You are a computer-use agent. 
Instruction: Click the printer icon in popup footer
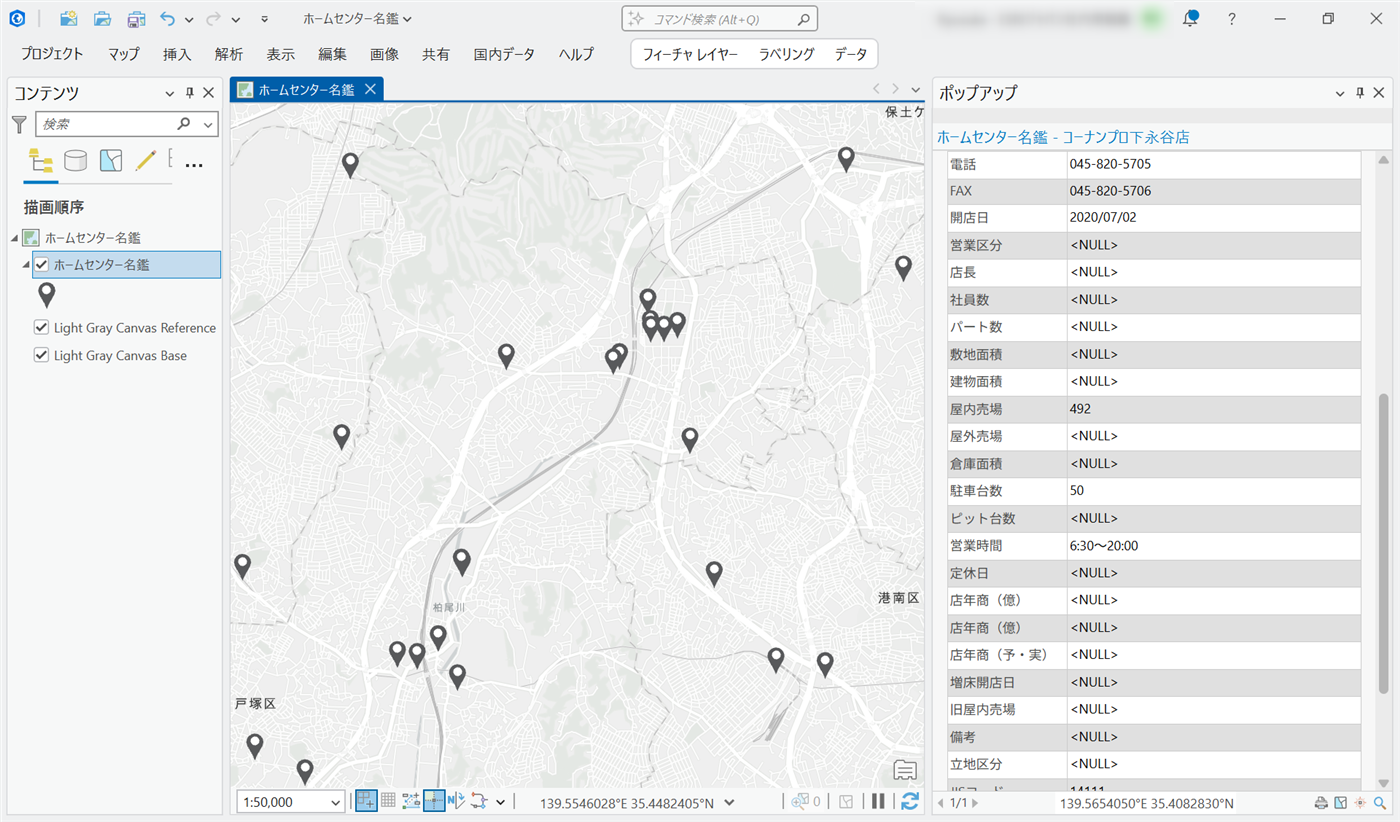point(1321,803)
